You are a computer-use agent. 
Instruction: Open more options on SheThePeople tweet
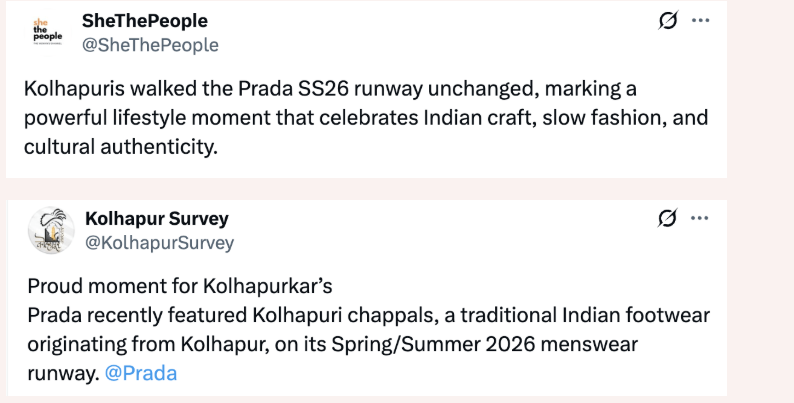700,20
